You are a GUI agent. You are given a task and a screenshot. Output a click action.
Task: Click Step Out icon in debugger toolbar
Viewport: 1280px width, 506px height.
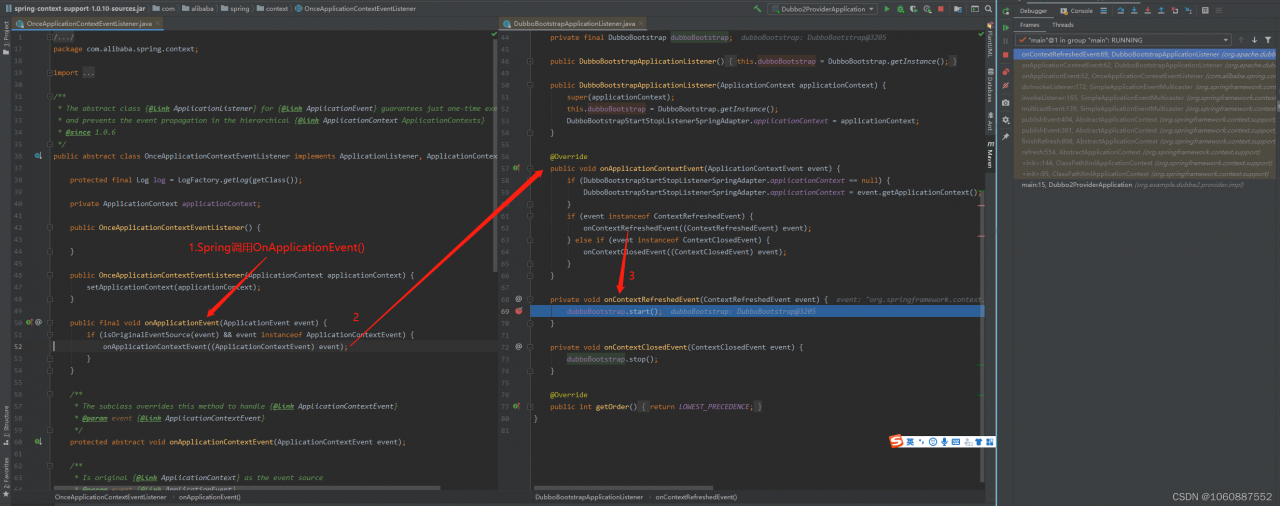click(x=1161, y=11)
